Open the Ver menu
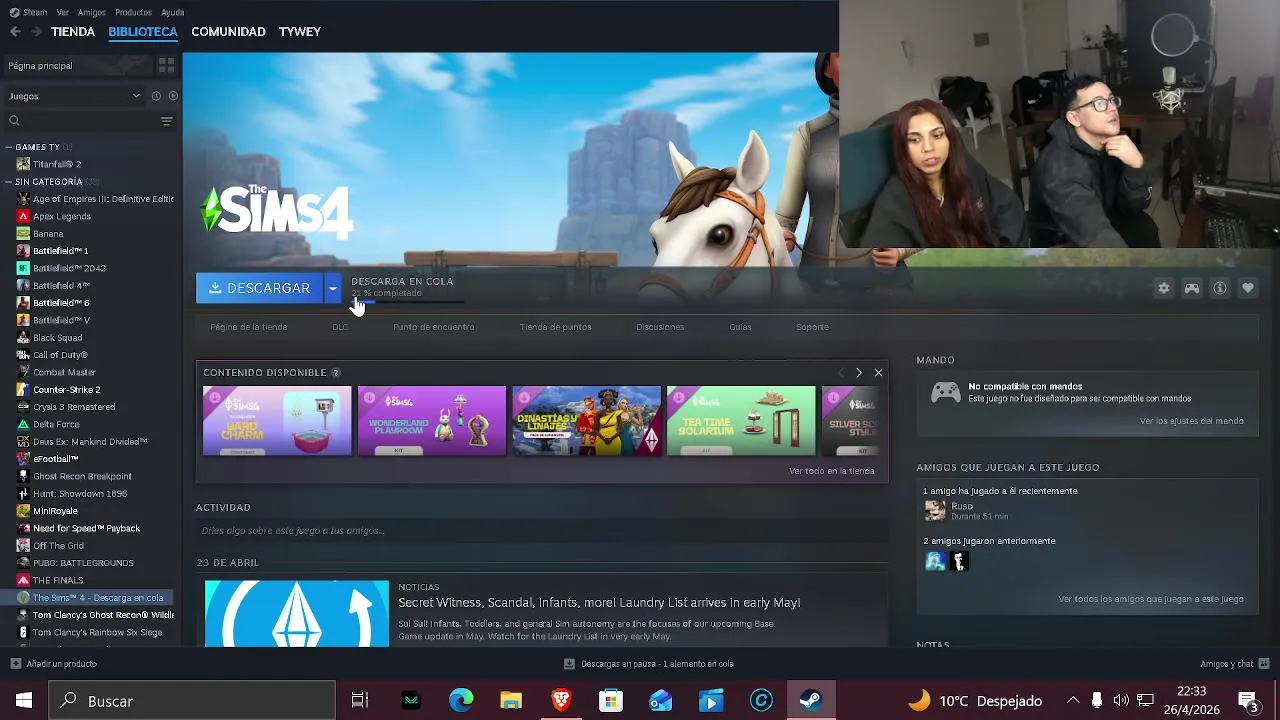 pyautogui.click(x=63, y=12)
